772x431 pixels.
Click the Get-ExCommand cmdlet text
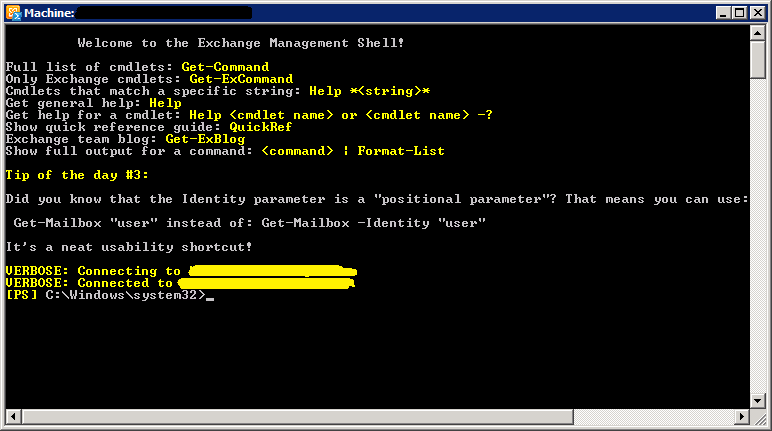pos(241,79)
